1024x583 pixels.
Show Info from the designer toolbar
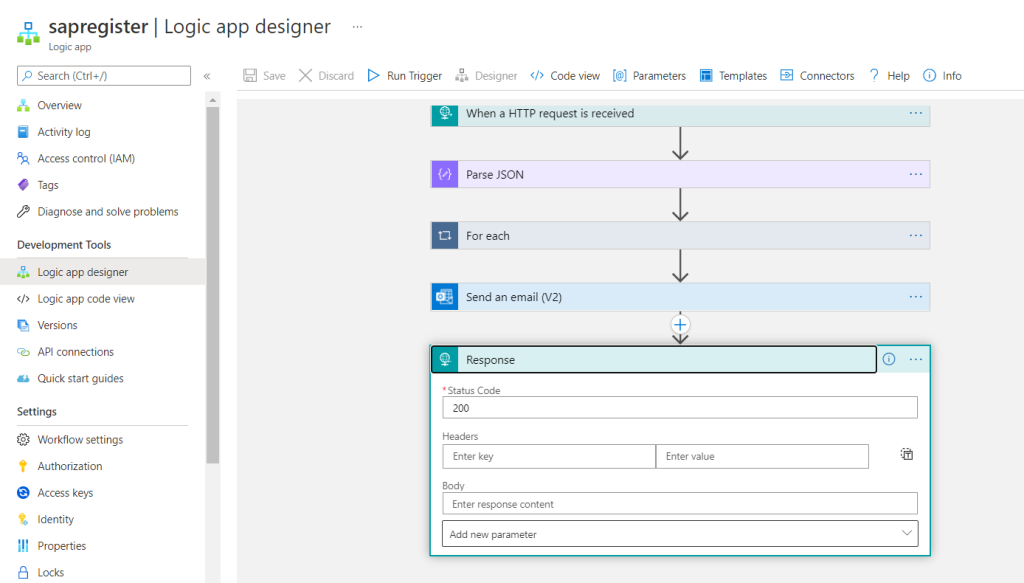coord(942,76)
